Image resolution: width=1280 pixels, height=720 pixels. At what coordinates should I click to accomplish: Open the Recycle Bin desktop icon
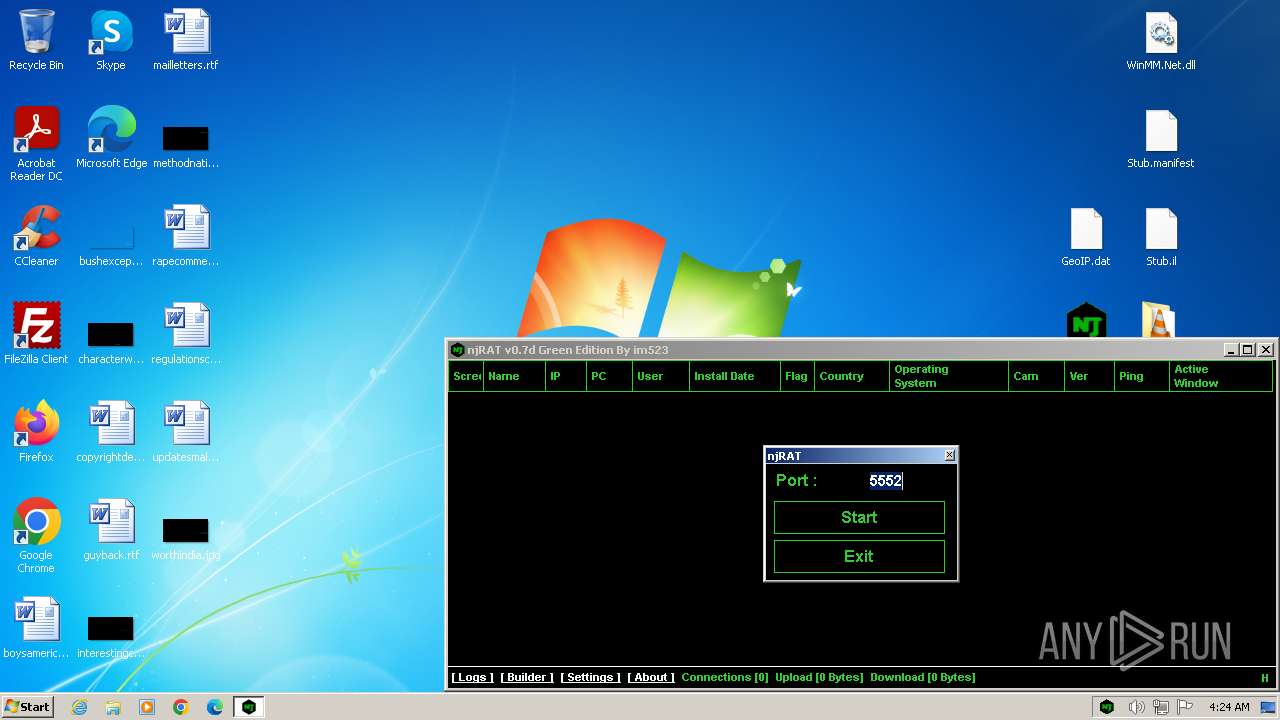36,40
